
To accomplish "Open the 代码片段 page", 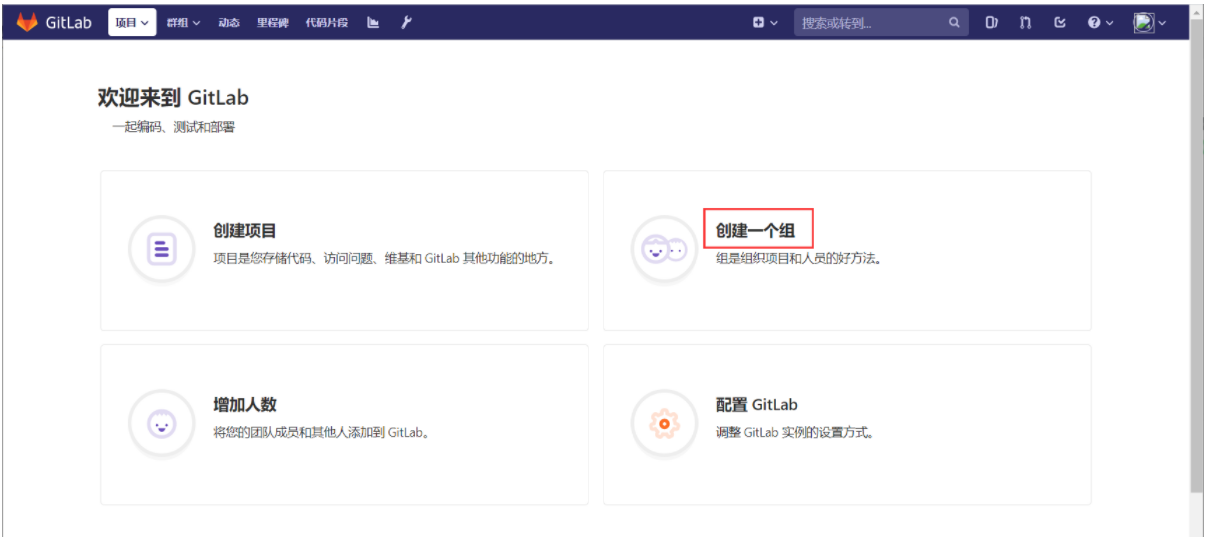I will coord(327,22).
